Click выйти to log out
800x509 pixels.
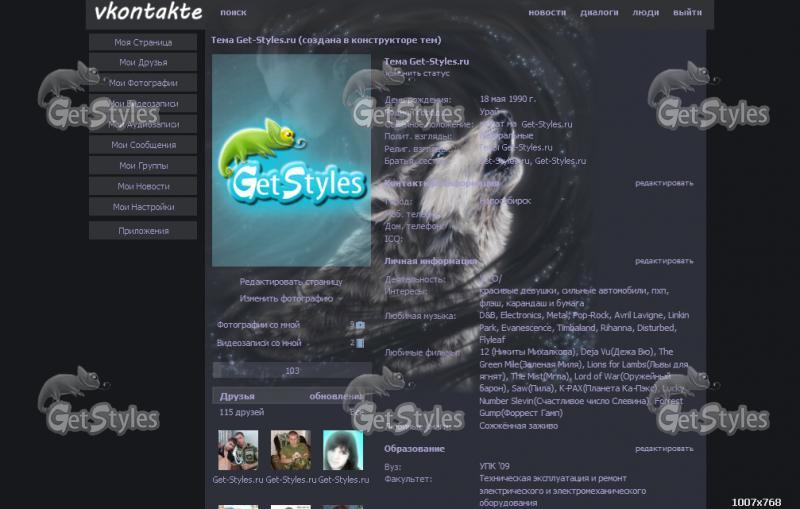pos(687,13)
